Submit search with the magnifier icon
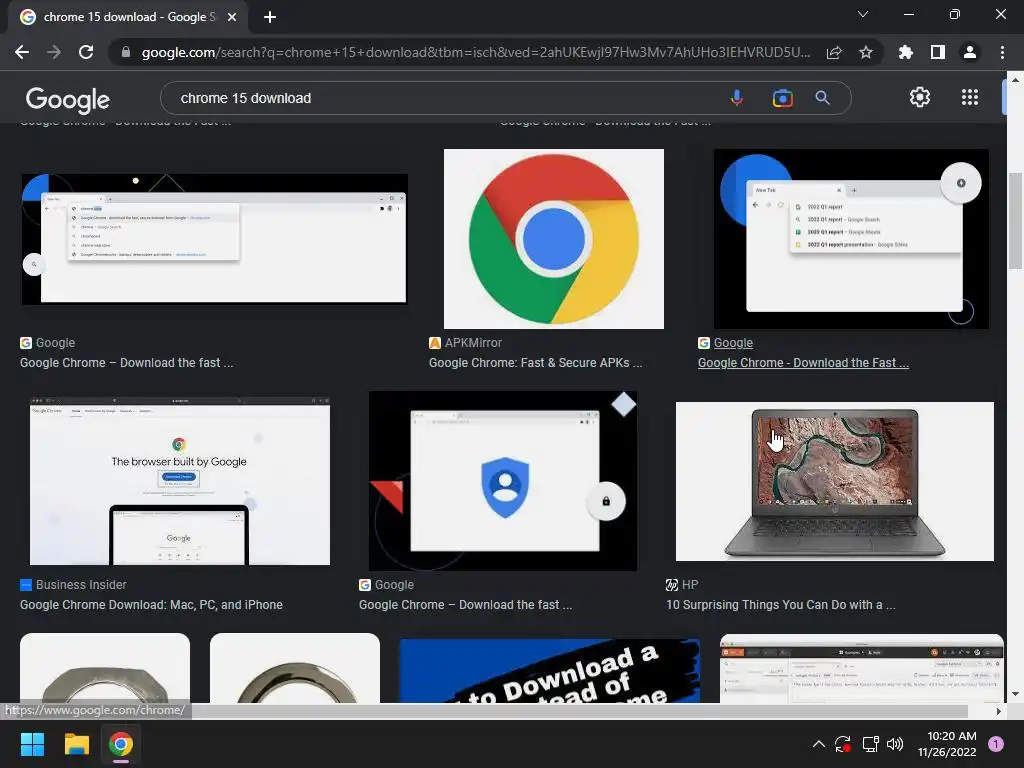Screen dimensions: 1024x768 click(x=822, y=98)
